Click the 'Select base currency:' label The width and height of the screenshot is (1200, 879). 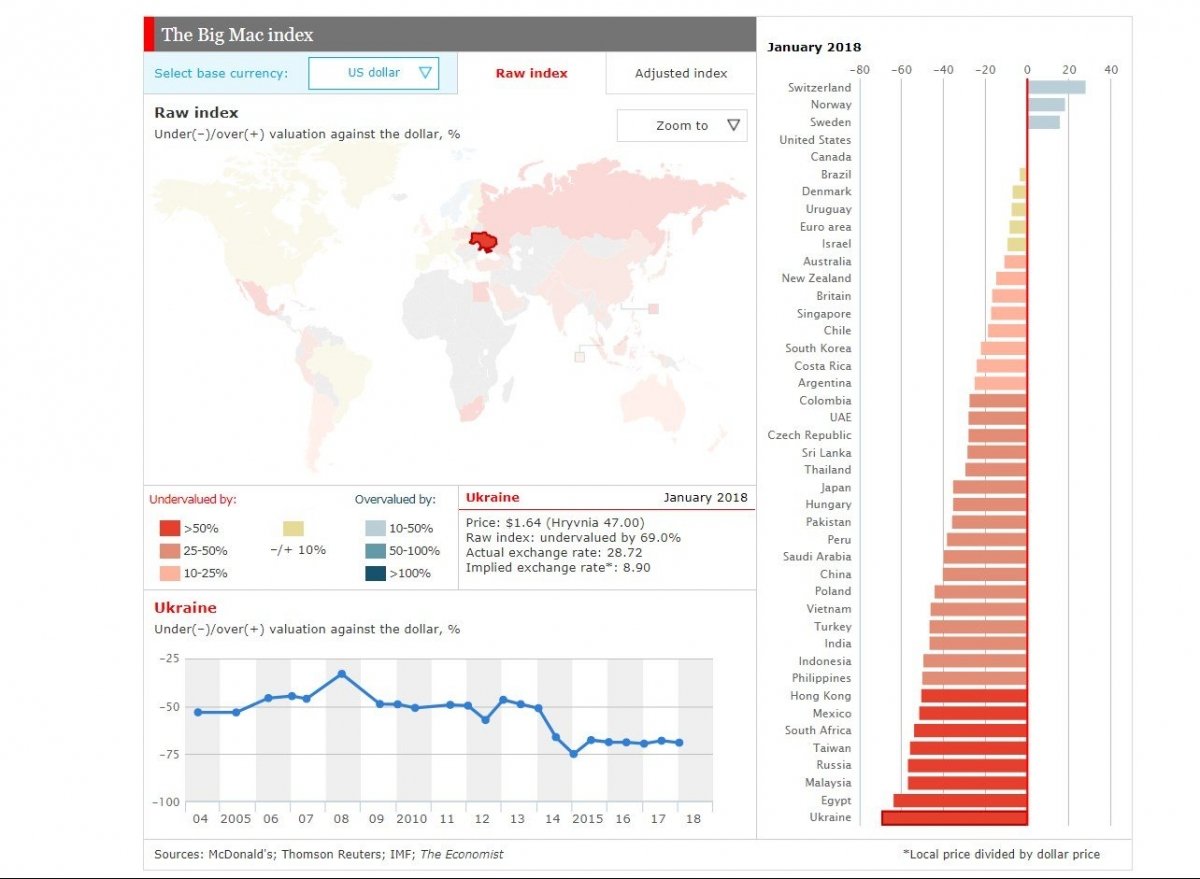221,73
